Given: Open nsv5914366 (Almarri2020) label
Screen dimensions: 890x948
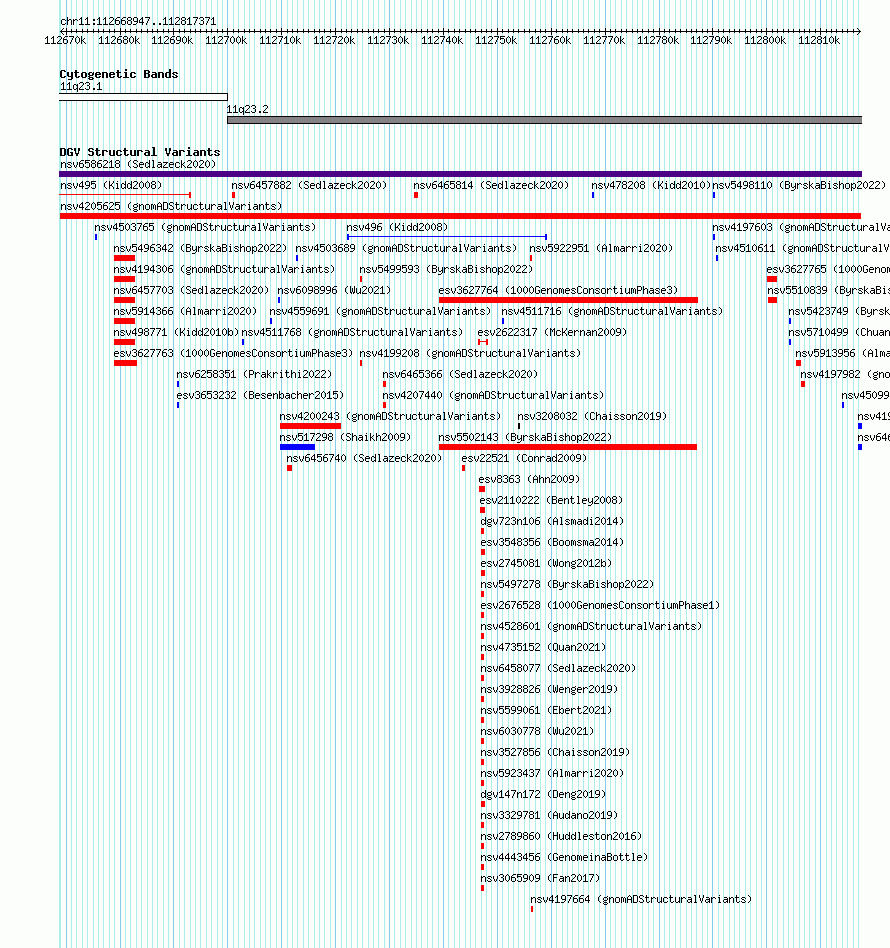Looking at the screenshot, I should (185, 312).
